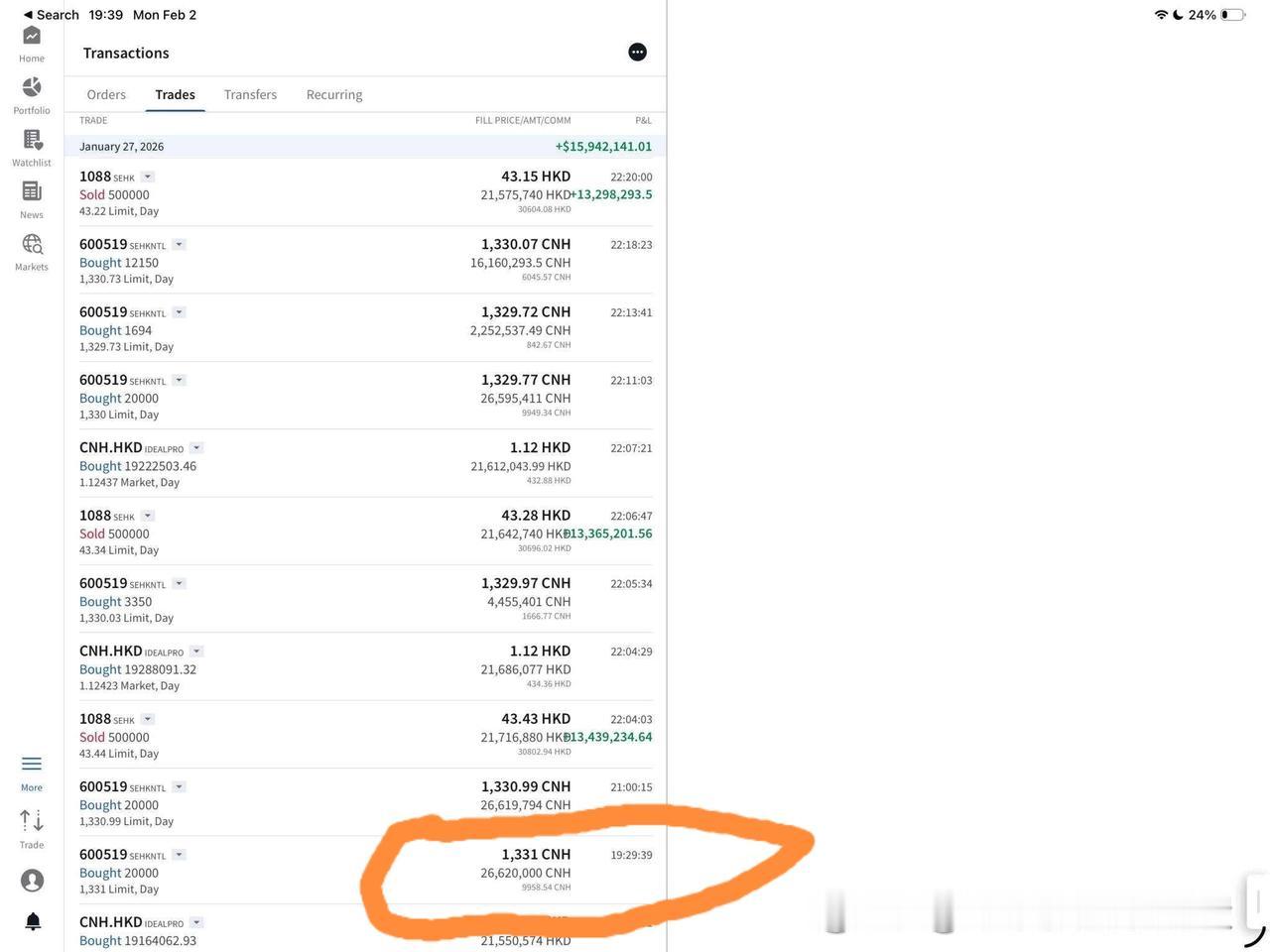The width and height of the screenshot is (1270, 952).
Task: Go to the Watchlist icon
Action: coord(32,140)
